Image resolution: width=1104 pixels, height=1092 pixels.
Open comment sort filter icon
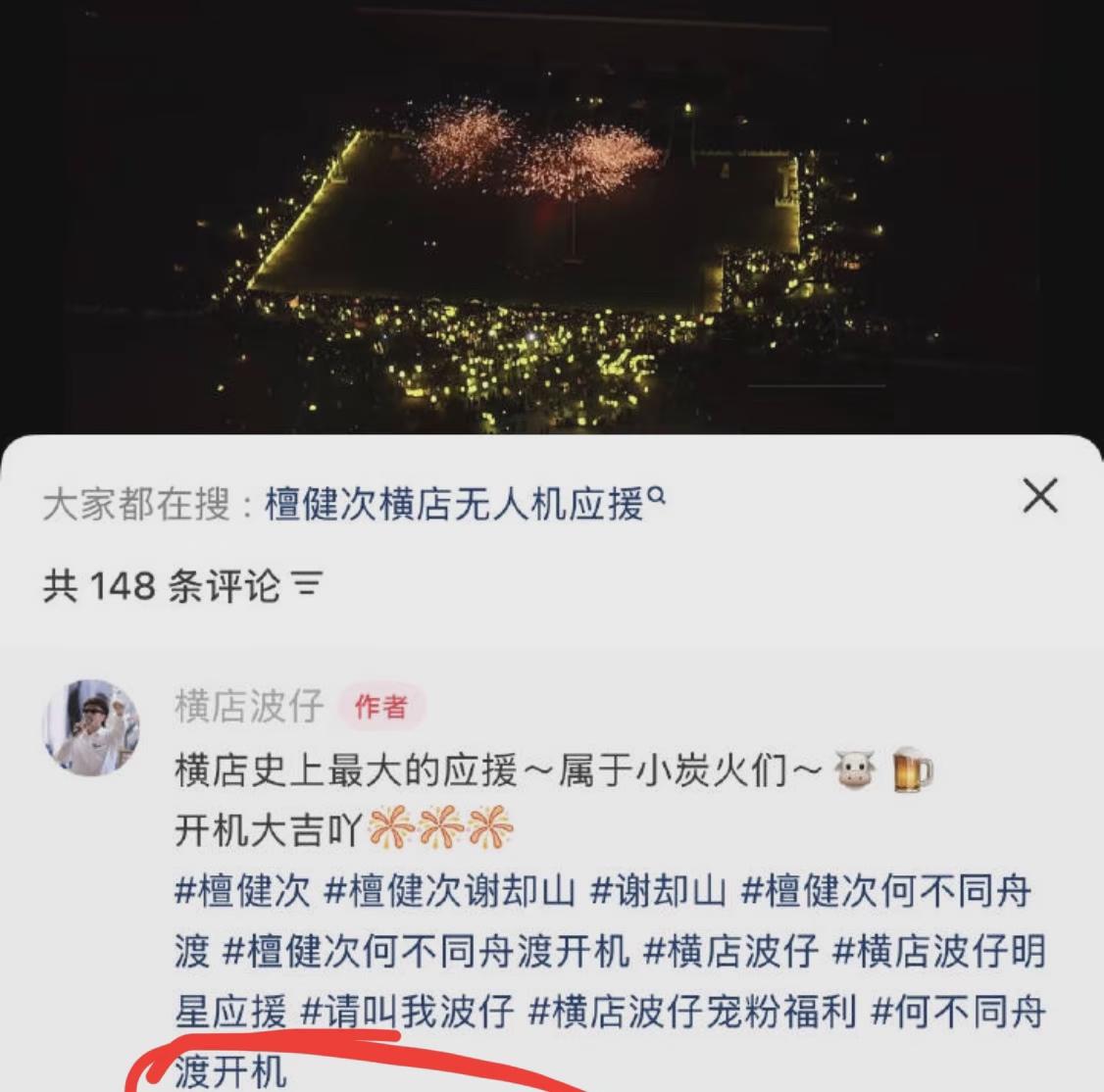point(307,585)
